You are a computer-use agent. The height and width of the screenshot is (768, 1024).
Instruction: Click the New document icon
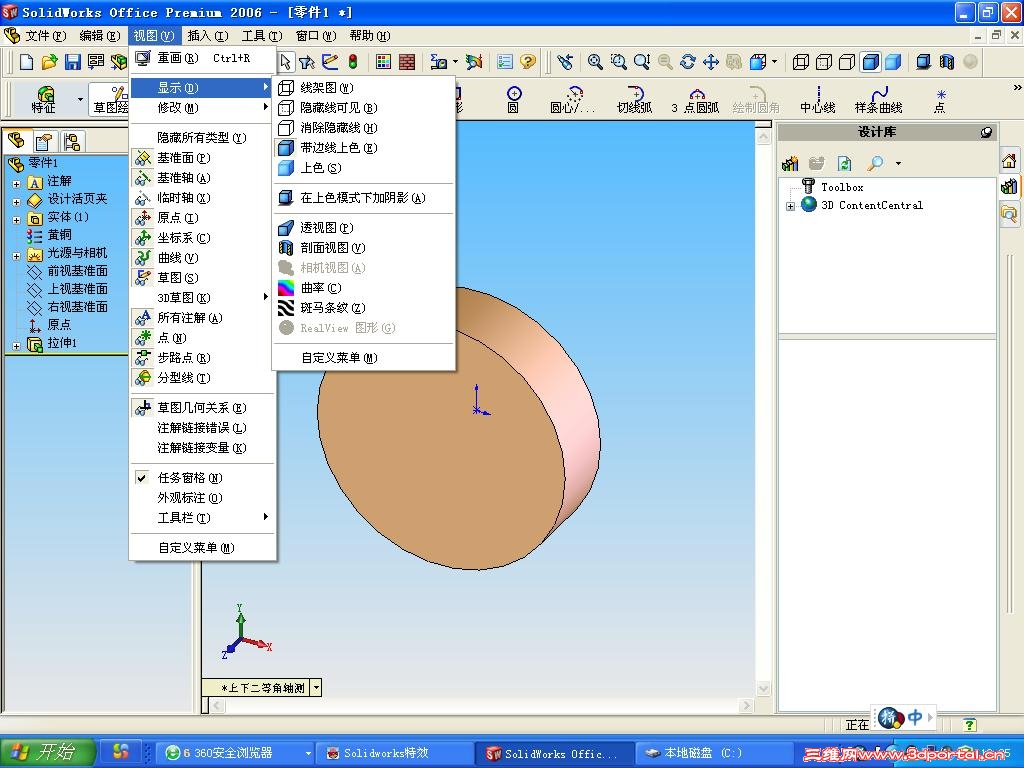pyautogui.click(x=27, y=62)
